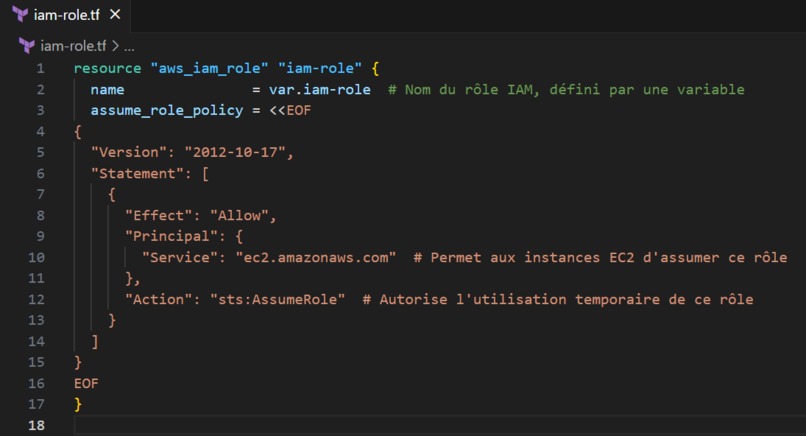Click 'var.iam-role' on line 2
The image size is (806, 436).
320,89
